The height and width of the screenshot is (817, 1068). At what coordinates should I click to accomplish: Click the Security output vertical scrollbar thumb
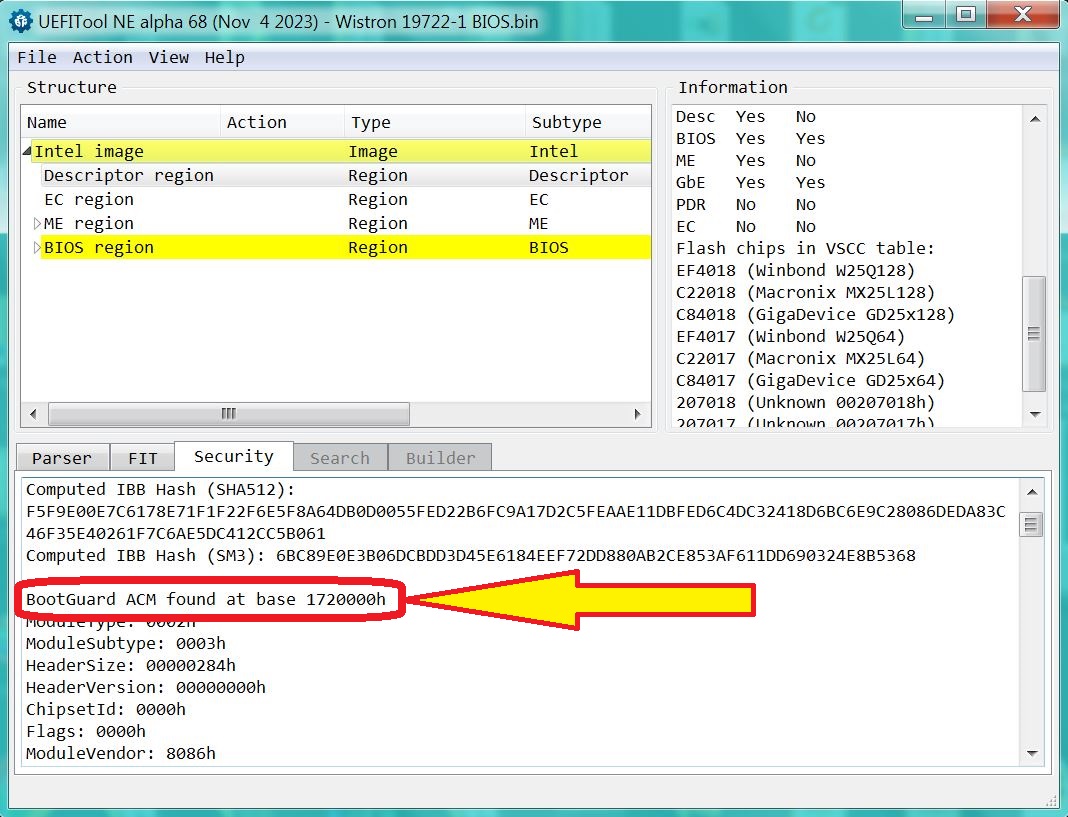(x=1031, y=525)
